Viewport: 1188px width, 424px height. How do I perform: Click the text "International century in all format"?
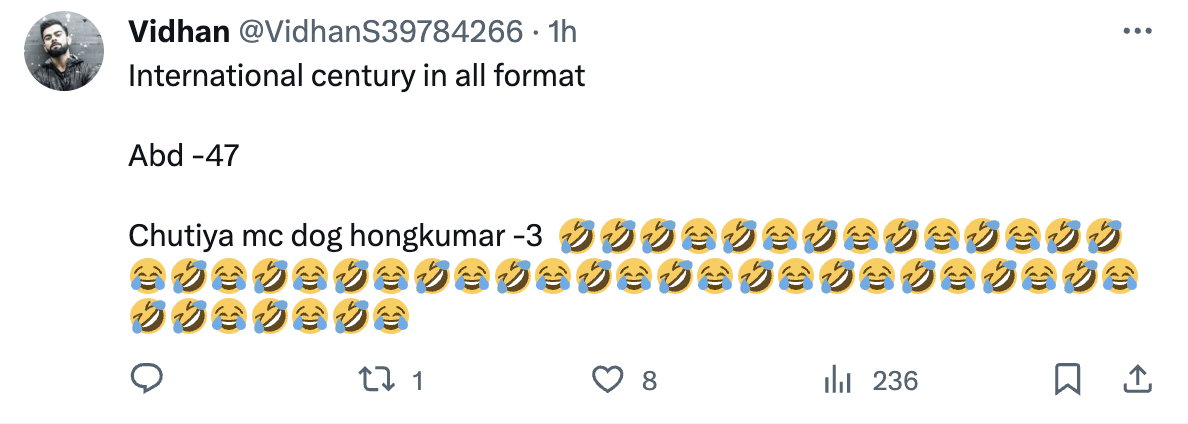356,76
